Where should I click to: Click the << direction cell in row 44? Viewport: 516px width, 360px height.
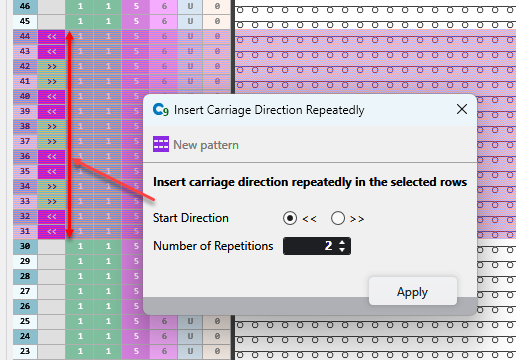coord(51,37)
